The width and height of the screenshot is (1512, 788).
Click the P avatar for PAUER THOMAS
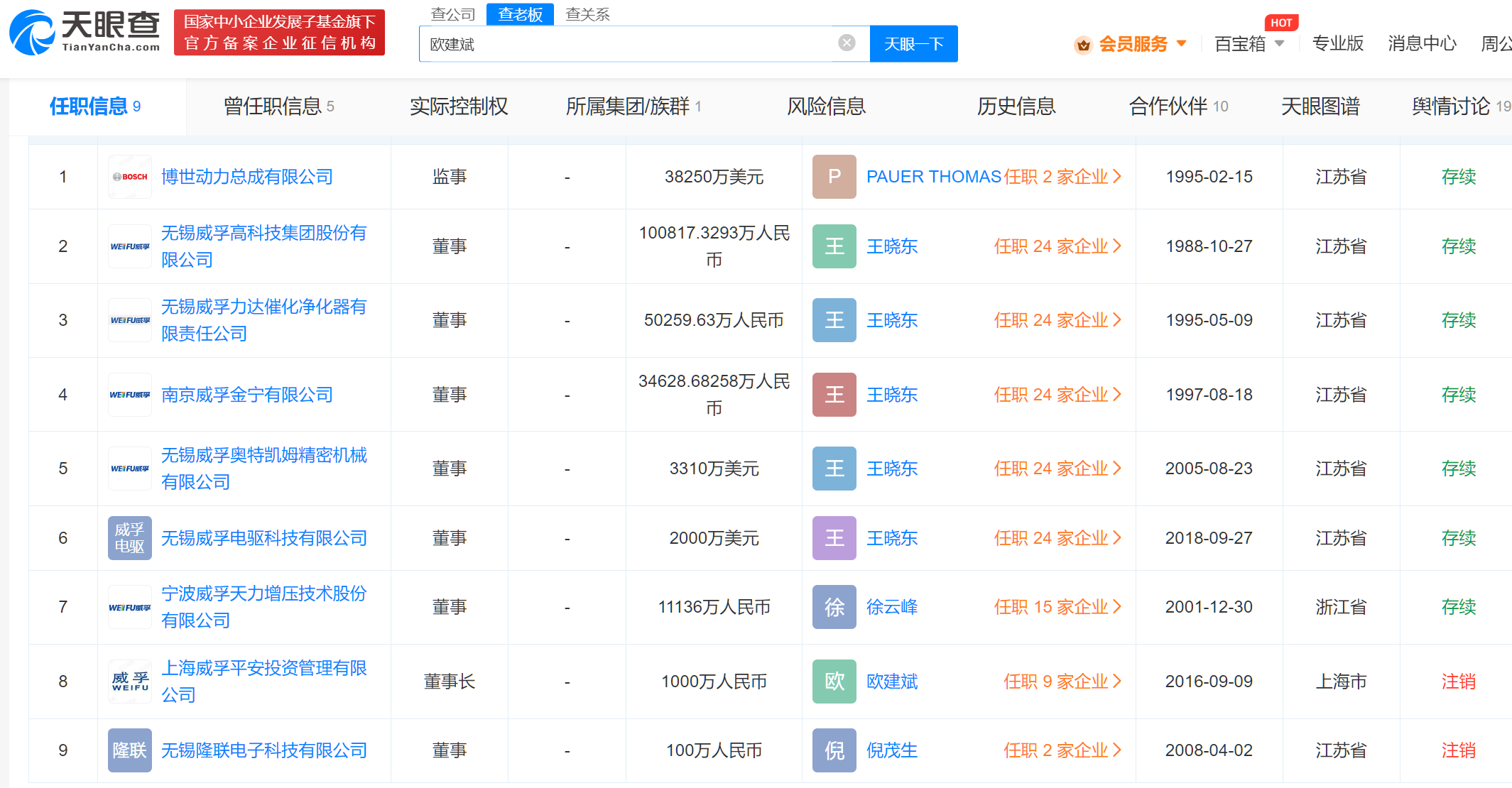tap(834, 177)
